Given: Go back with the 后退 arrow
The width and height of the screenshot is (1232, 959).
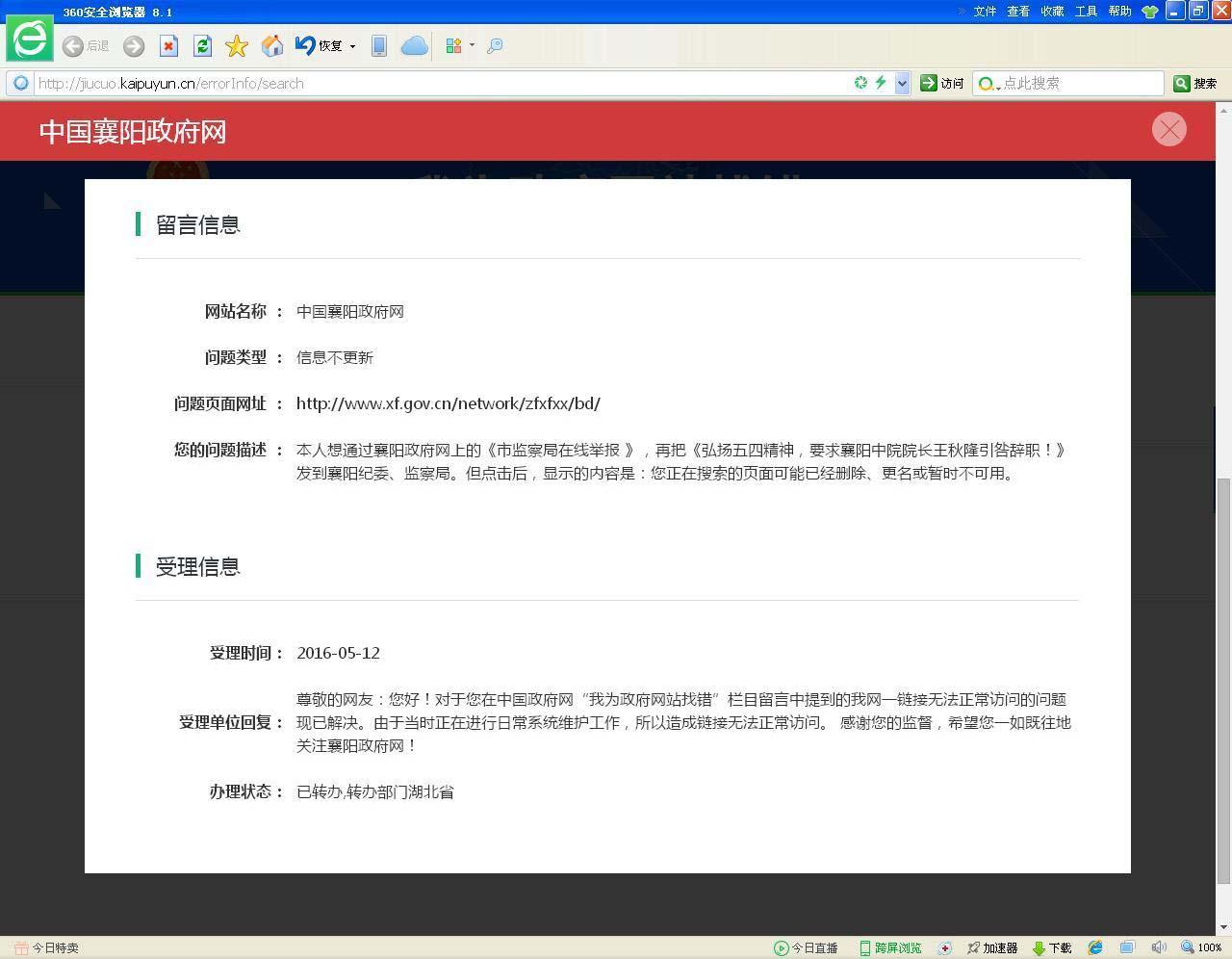Looking at the screenshot, I should coord(86,45).
